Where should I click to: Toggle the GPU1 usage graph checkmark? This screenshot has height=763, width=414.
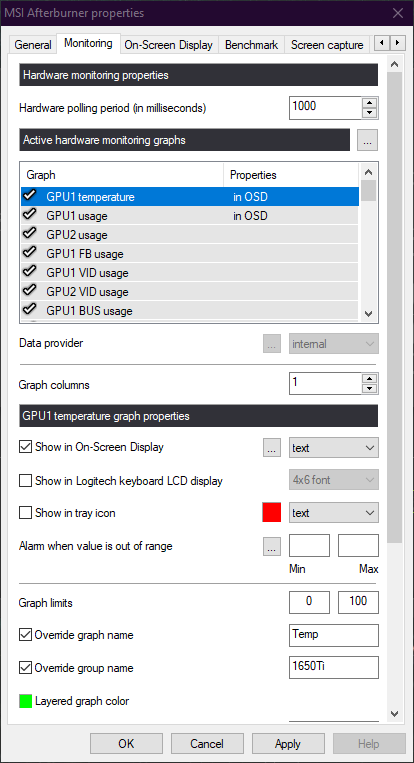pos(30,215)
